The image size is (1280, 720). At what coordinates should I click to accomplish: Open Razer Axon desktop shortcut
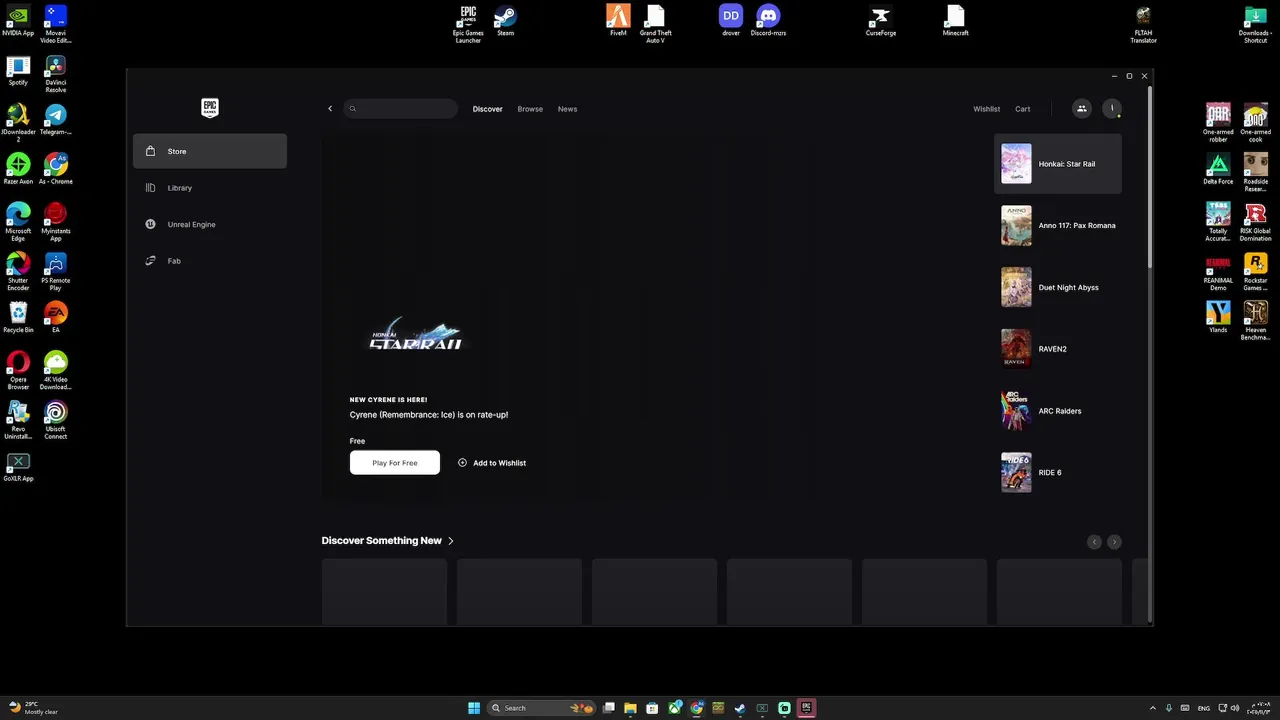coord(18,170)
